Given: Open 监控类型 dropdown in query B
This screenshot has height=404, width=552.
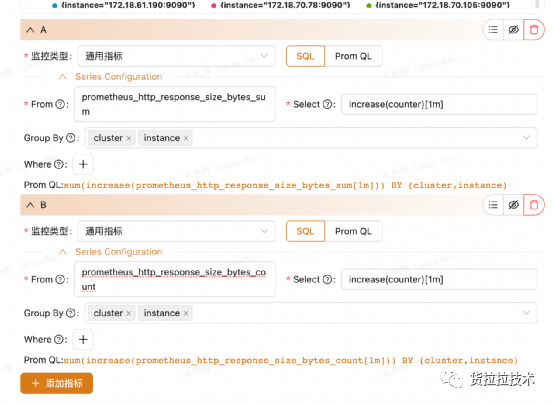Looking at the screenshot, I should click(x=176, y=231).
